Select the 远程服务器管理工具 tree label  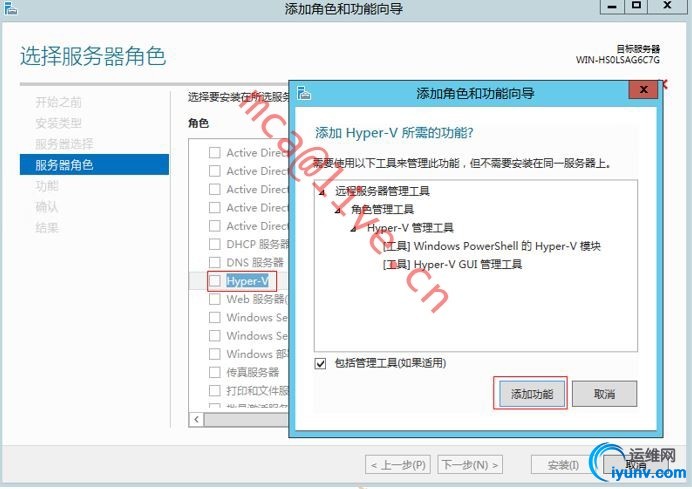pos(382,191)
